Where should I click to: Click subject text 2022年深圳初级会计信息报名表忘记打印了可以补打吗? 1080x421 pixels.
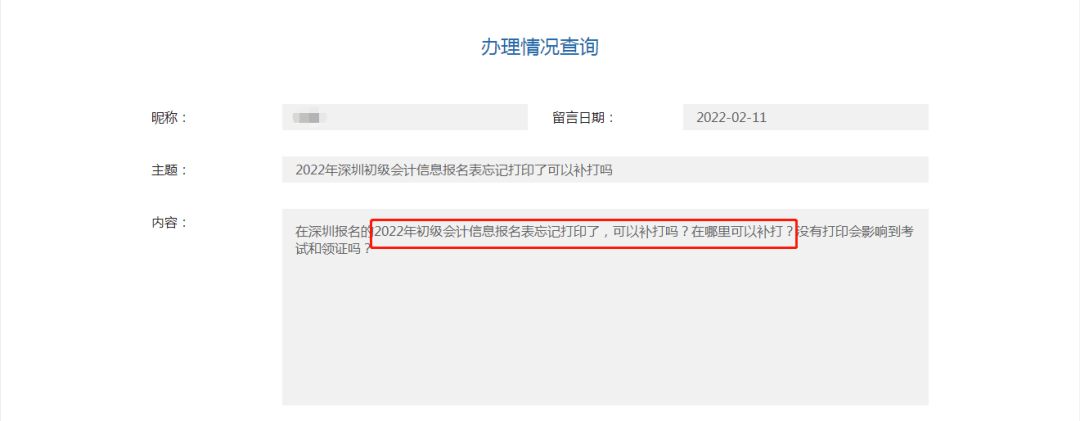[453, 170]
